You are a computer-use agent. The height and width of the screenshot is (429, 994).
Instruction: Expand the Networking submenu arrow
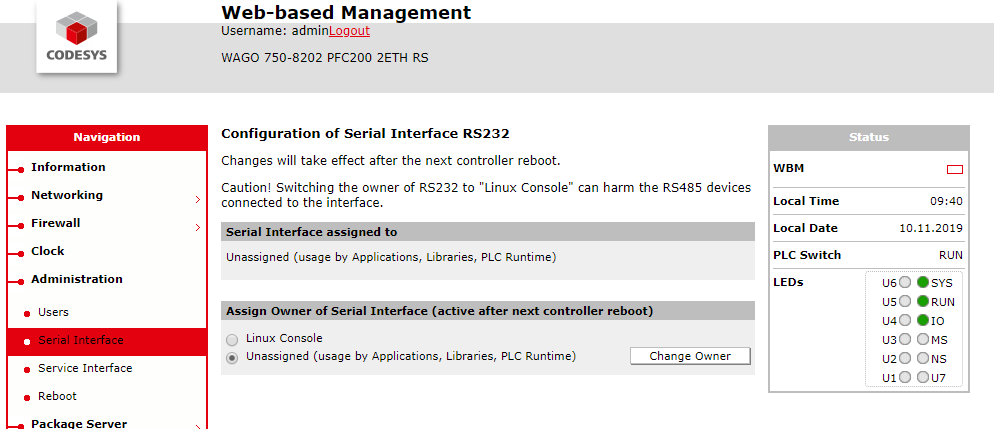(x=198, y=200)
